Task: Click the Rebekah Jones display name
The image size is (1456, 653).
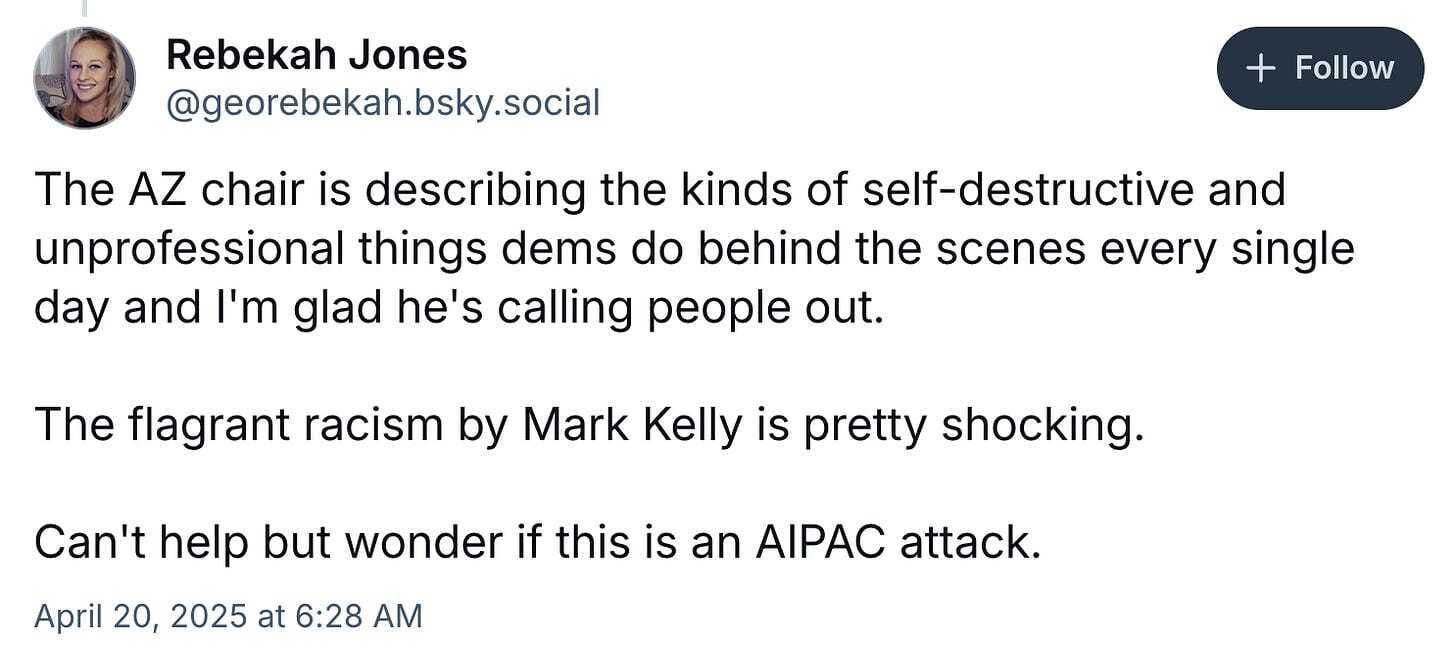Action: click(x=316, y=55)
